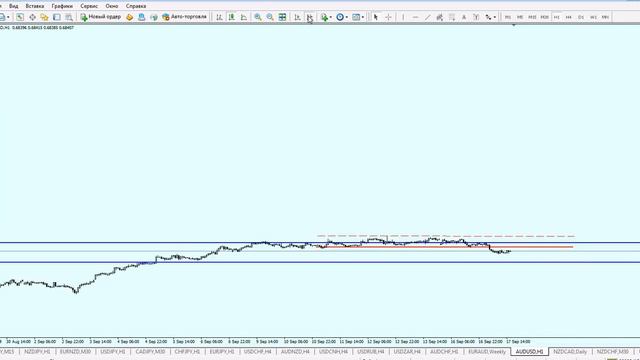Switch timeframe to M1
The image size is (640, 360).
pos(508,17)
